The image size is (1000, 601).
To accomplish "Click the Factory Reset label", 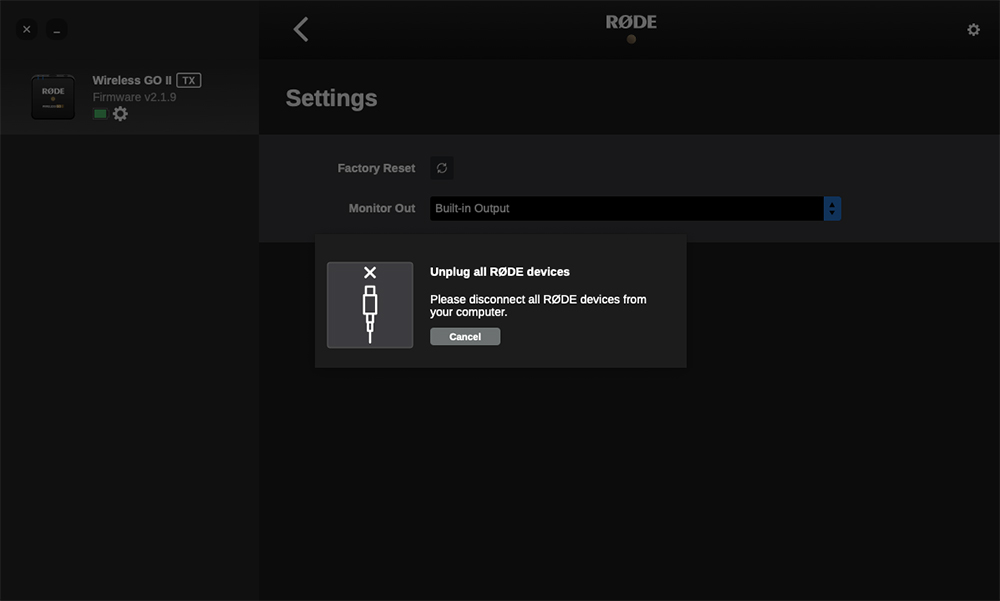I will [376, 168].
